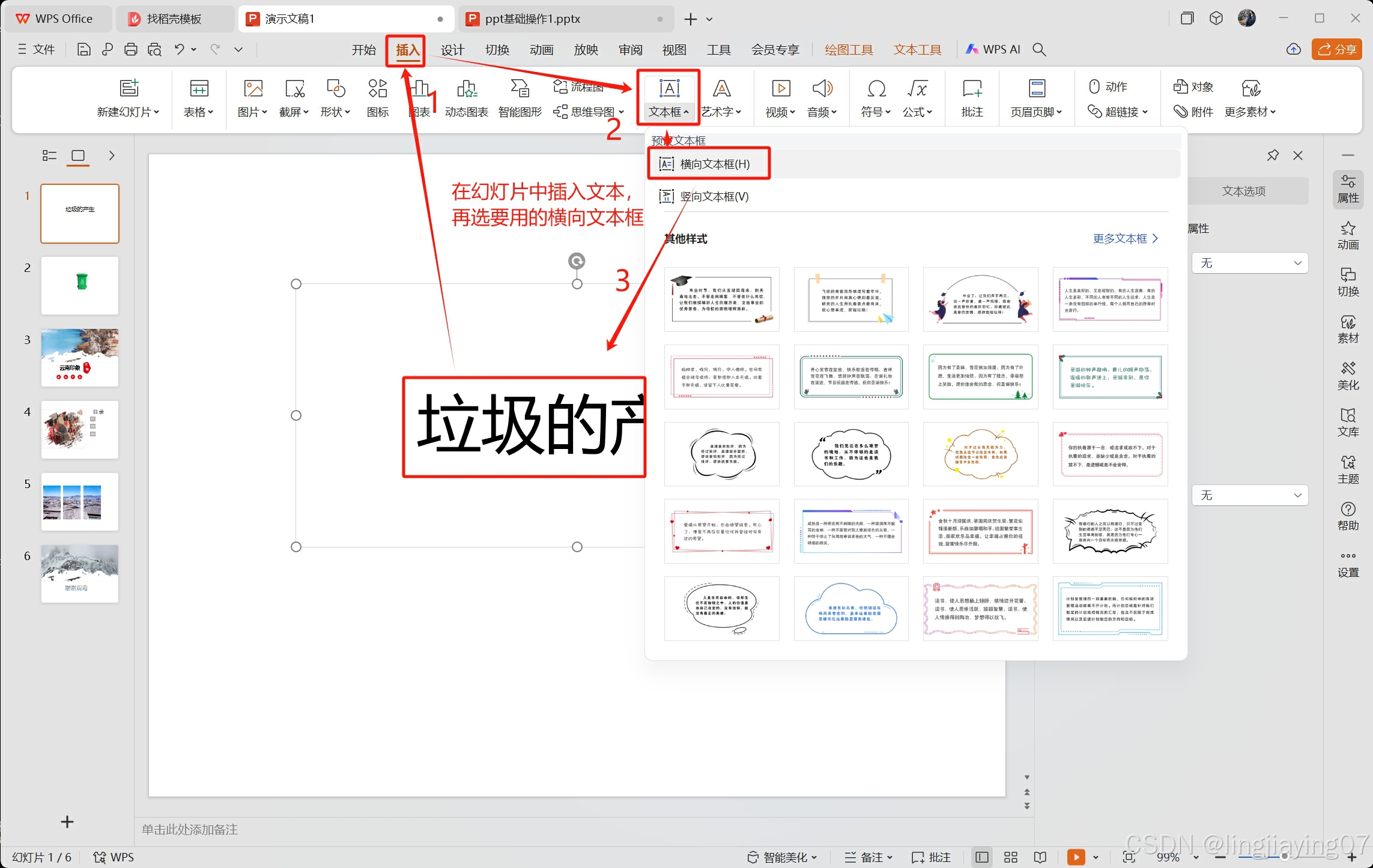Toggle slide sorter view in status bar
1373x868 pixels.
pyautogui.click(x=1010, y=857)
